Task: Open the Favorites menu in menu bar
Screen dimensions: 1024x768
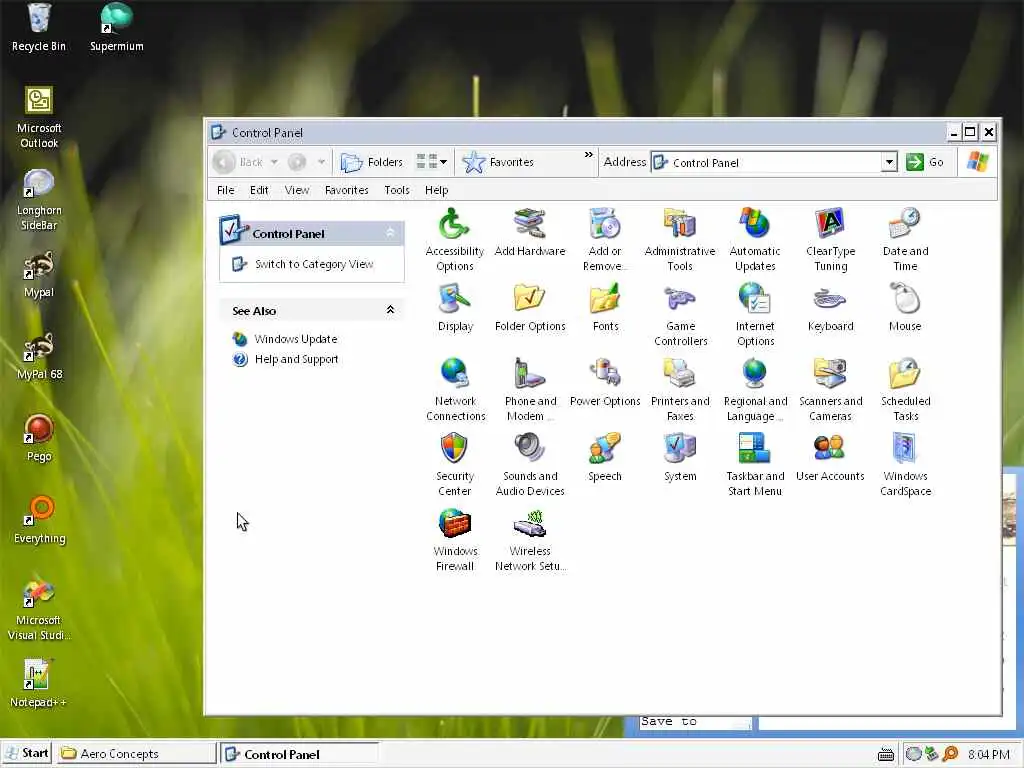Action: 346,190
